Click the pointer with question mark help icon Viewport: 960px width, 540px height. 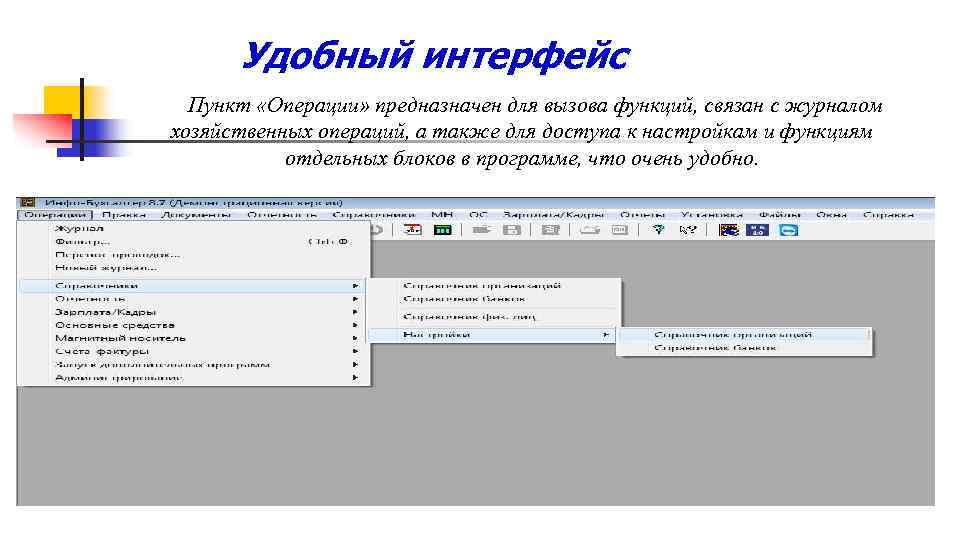click(x=688, y=230)
